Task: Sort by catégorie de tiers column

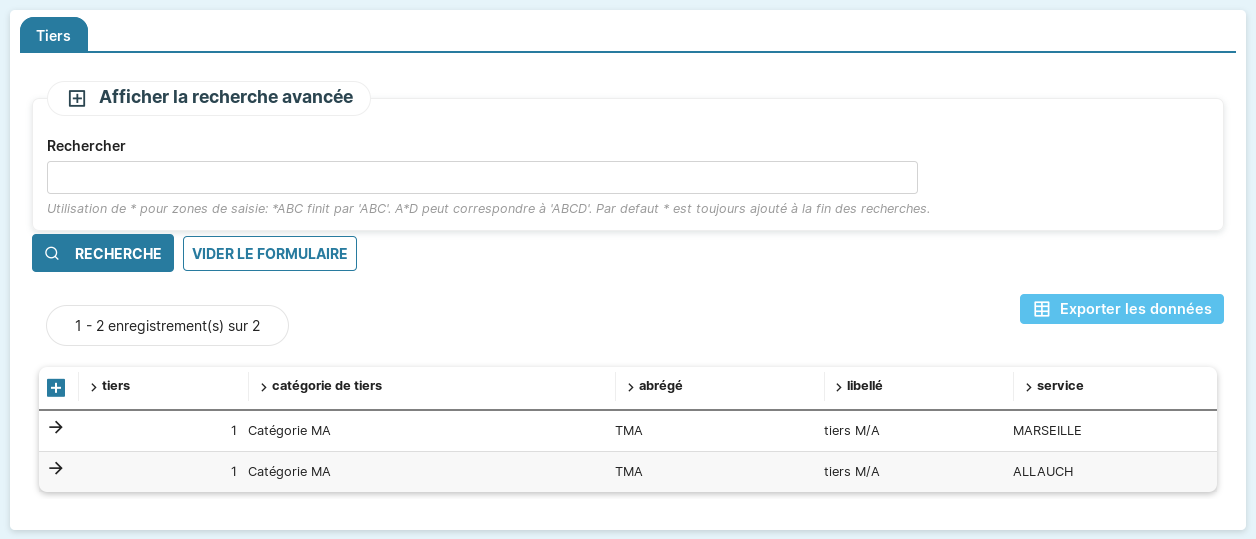Action: pyautogui.click(x=326, y=386)
